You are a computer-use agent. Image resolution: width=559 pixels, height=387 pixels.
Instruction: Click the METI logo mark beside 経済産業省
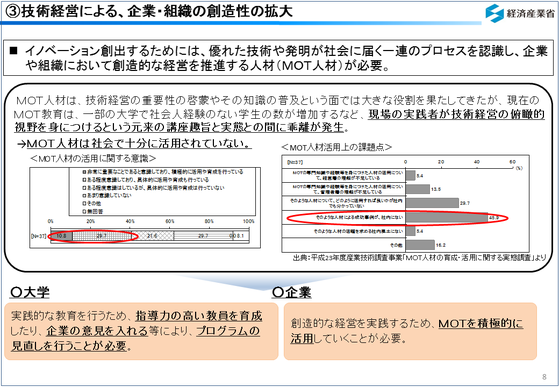point(494,13)
